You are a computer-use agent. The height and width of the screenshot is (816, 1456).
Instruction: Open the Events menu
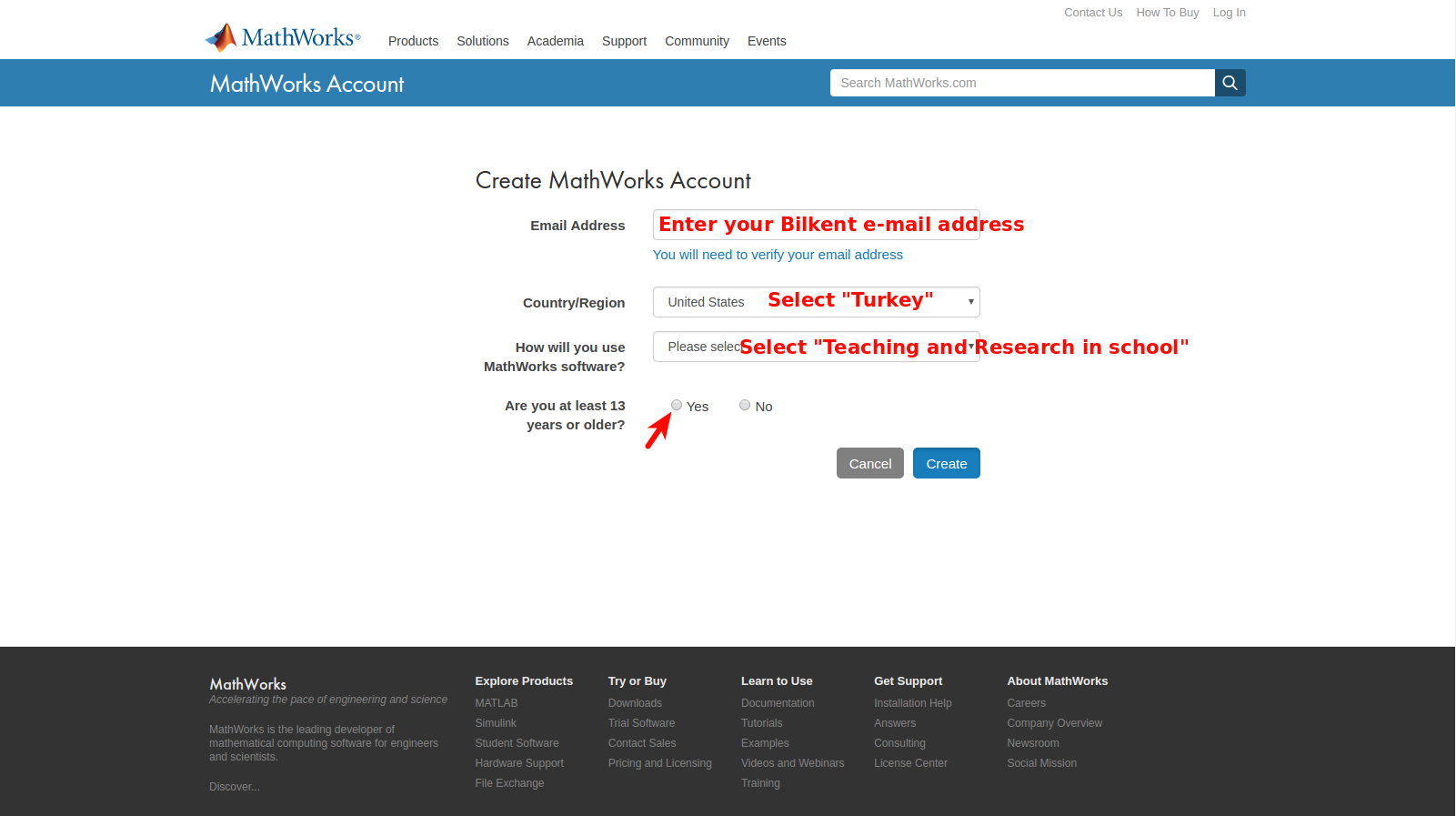click(767, 41)
